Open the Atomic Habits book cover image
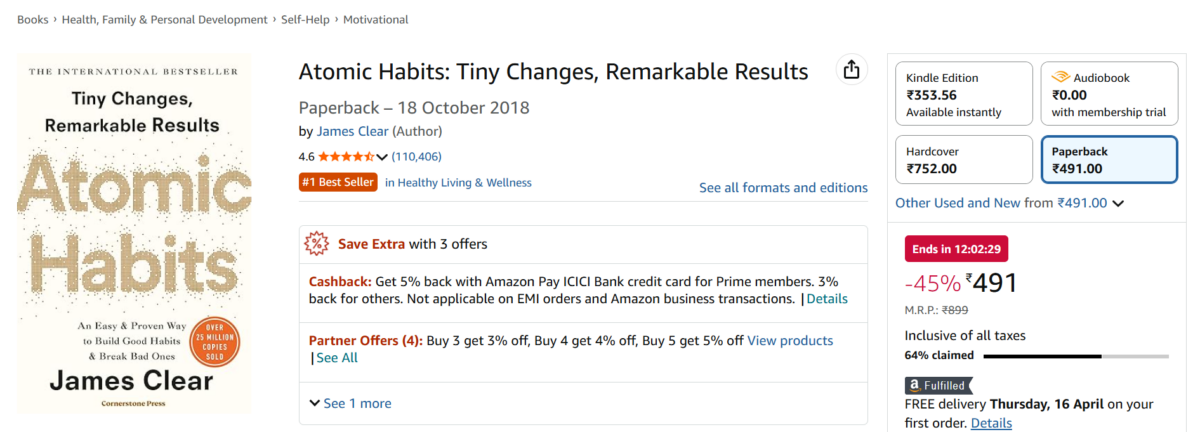This screenshot has height=432, width=1200. [x=134, y=234]
